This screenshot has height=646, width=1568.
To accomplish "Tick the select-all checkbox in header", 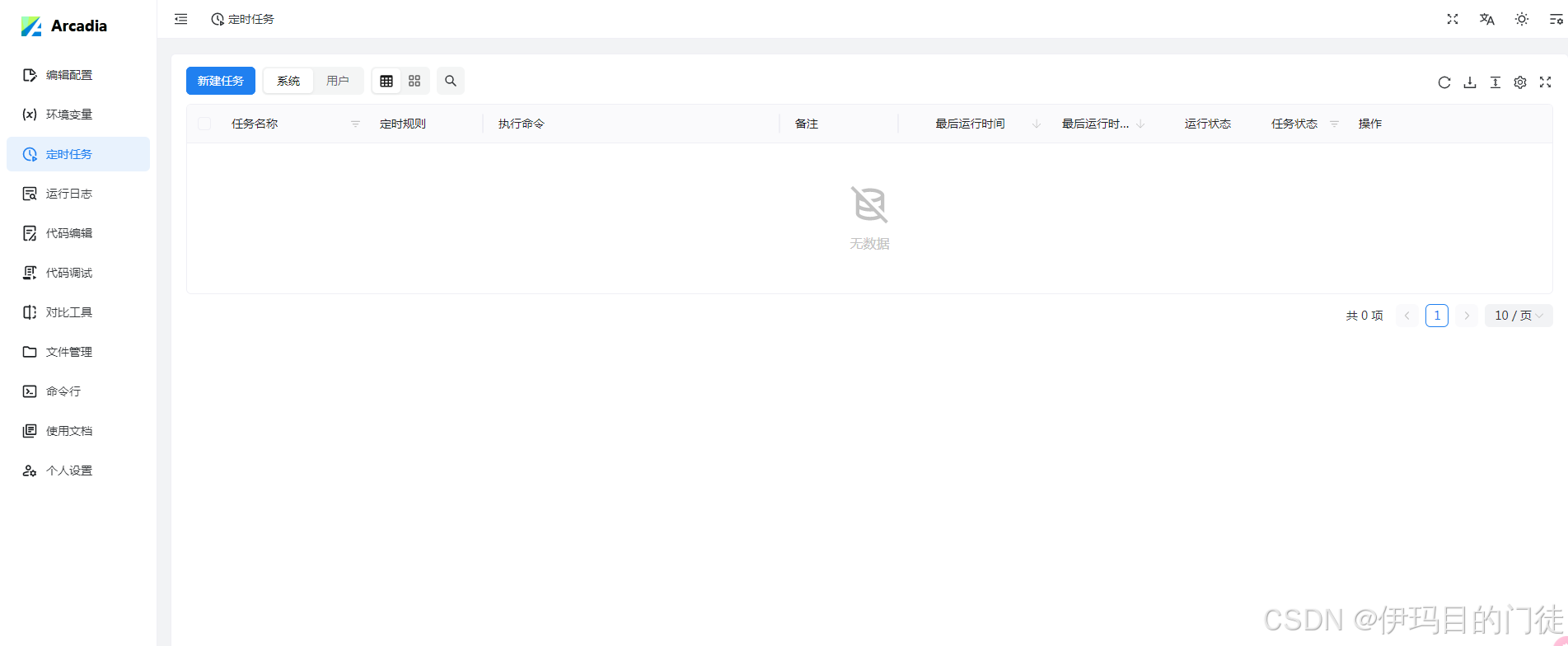I will [204, 124].
